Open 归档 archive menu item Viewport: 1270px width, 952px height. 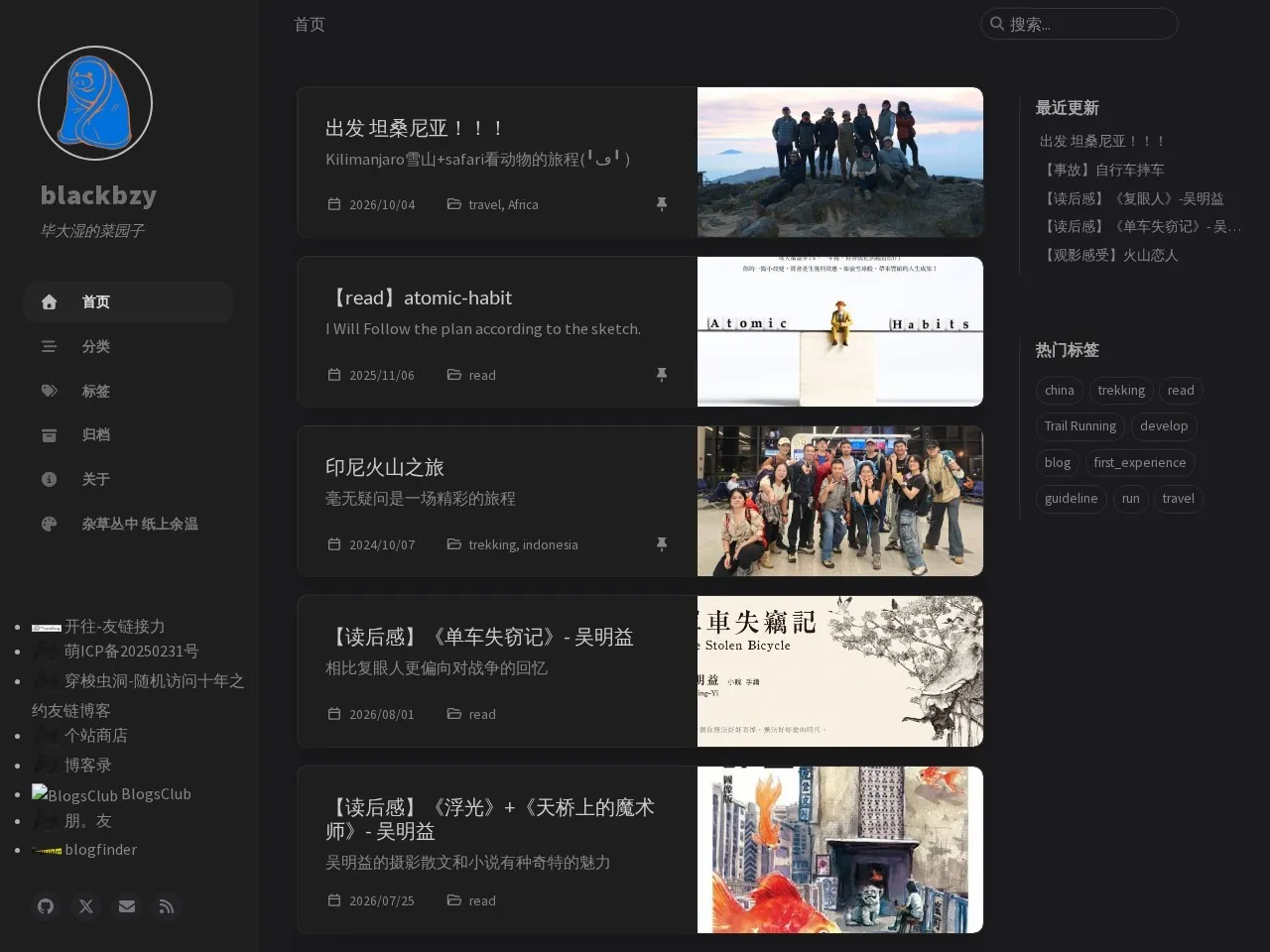pyautogui.click(x=128, y=434)
